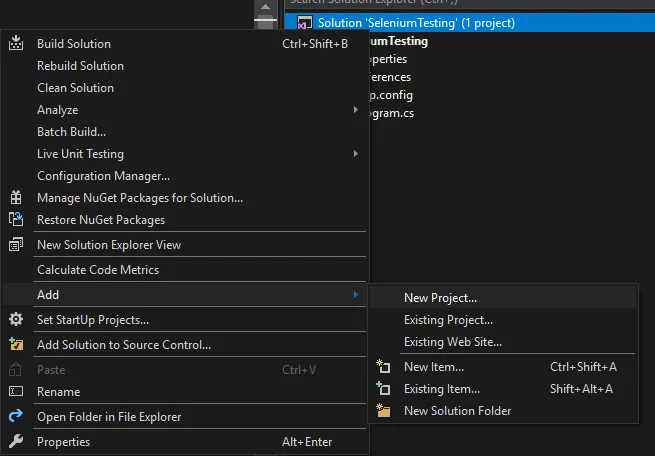
Task: Open Configuration Manager dialog
Action: tap(103, 176)
